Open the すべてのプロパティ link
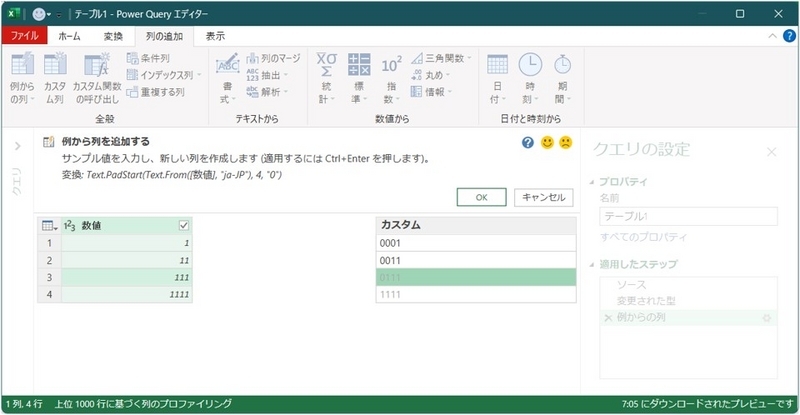Image resolution: width=800 pixels, height=415 pixels. click(x=643, y=237)
